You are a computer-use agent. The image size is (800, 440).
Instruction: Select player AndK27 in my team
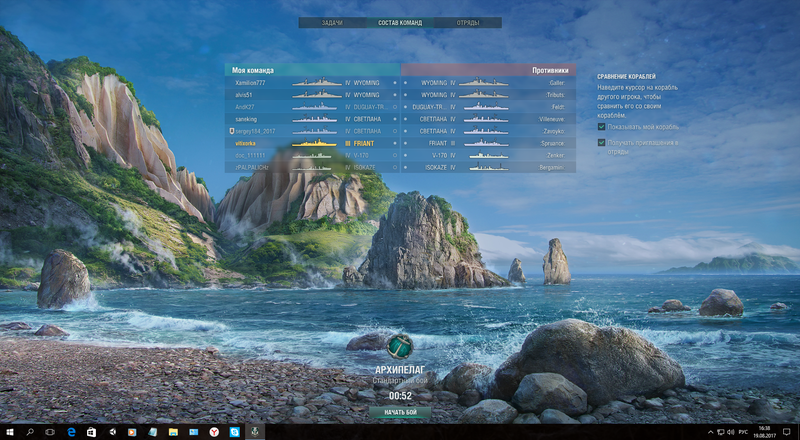coord(245,107)
